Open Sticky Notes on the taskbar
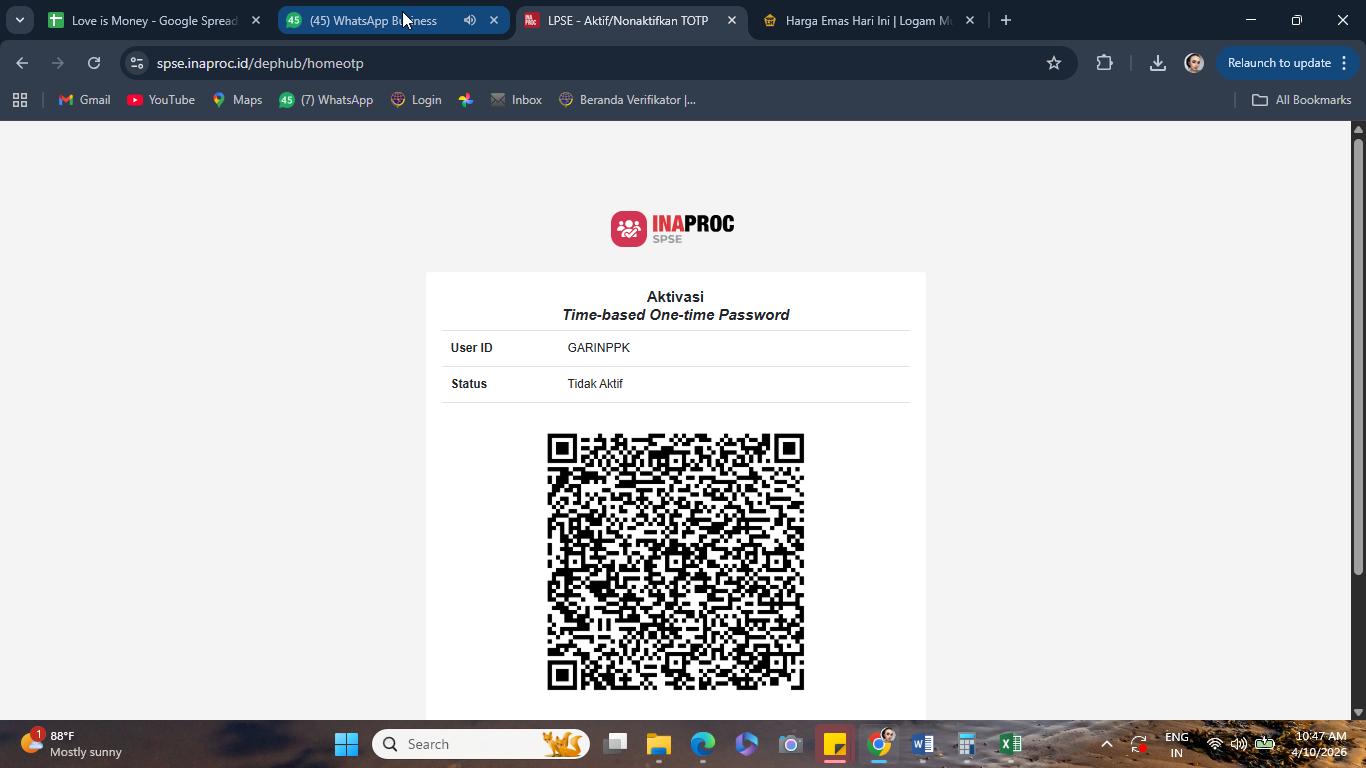The width and height of the screenshot is (1366, 768). tap(835, 744)
